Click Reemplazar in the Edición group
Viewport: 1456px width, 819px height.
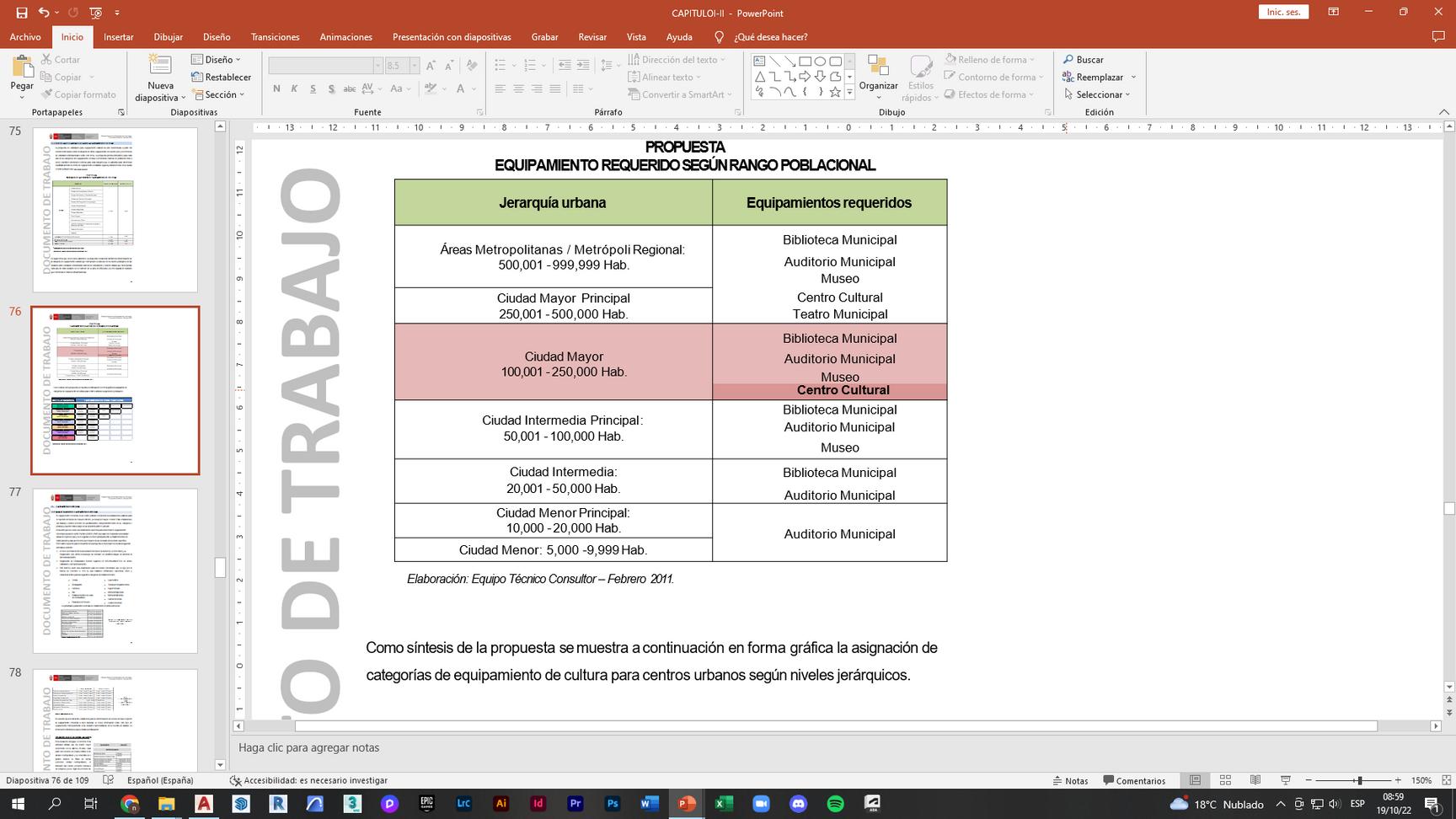[1099, 77]
